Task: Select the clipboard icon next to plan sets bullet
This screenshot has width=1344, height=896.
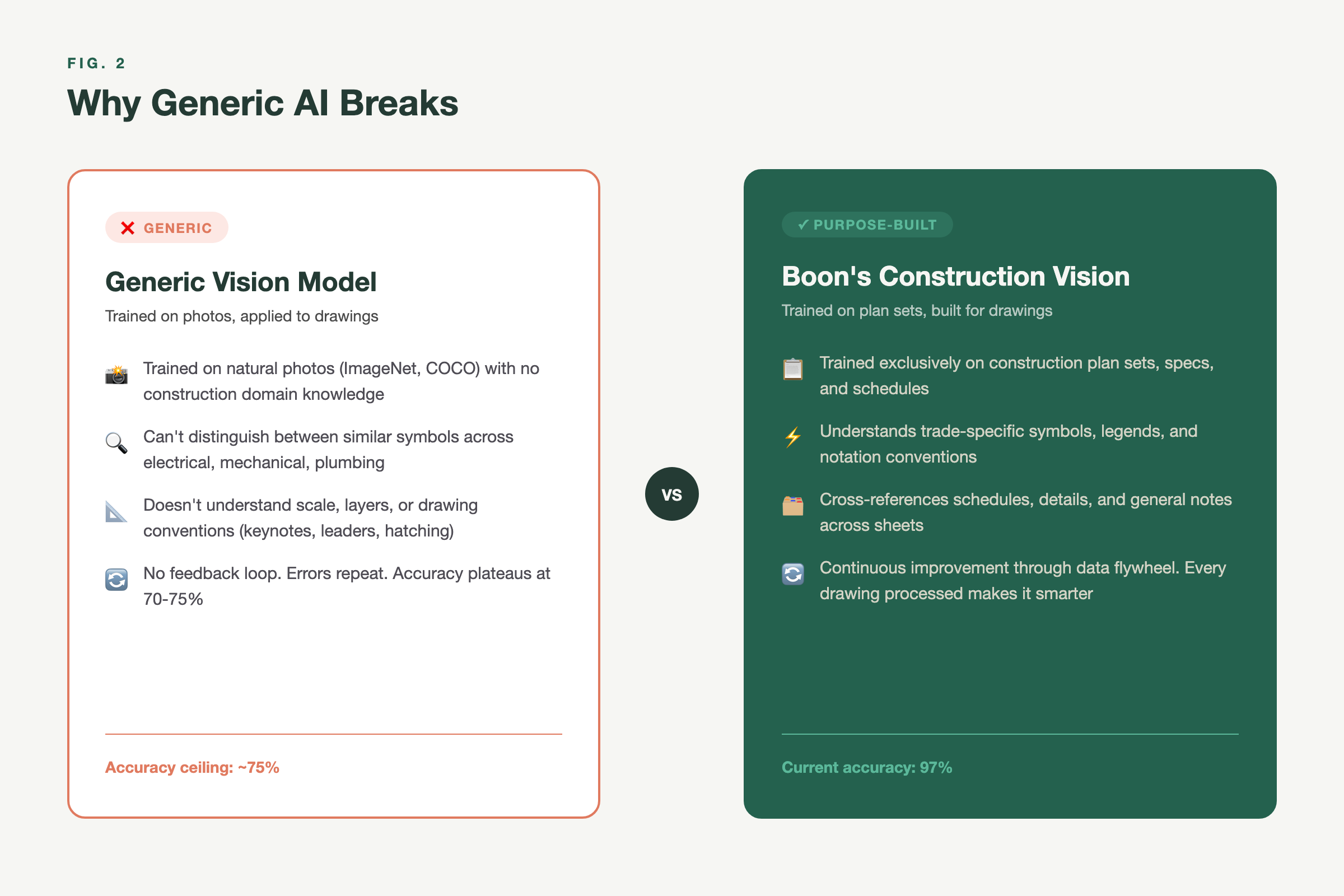Action: tap(792, 369)
